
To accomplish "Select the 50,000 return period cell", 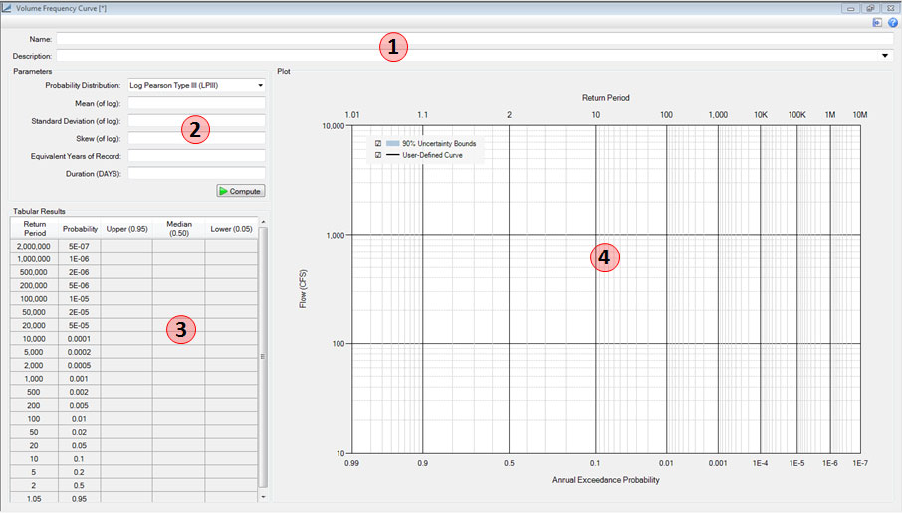I will coord(34,312).
